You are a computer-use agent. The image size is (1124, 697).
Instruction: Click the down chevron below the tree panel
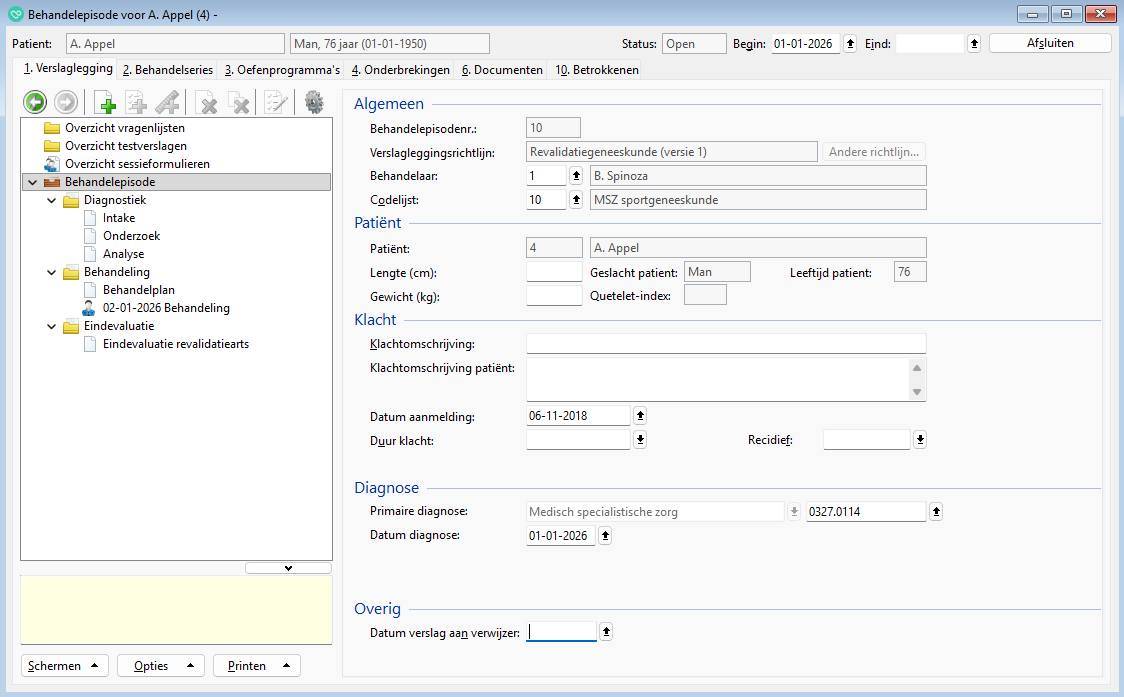(x=288, y=568)
